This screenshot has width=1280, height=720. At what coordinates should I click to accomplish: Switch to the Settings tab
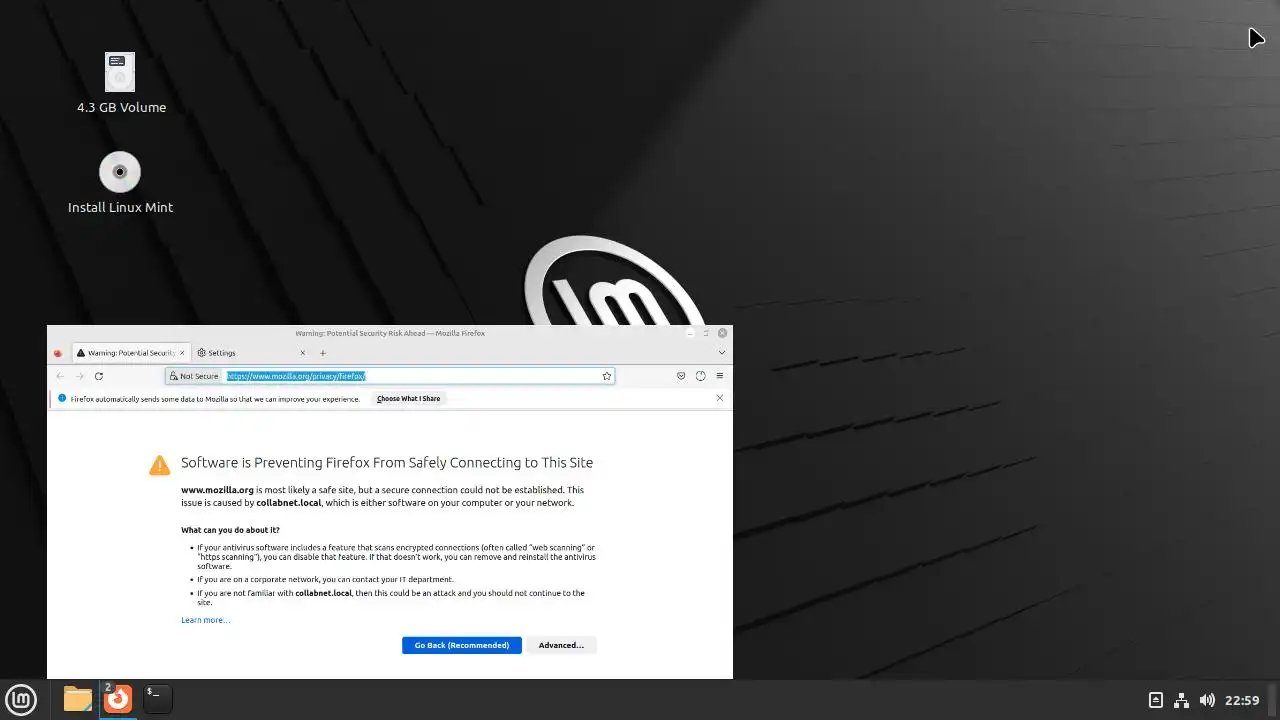pyautogui.click(x=250, y=353)
